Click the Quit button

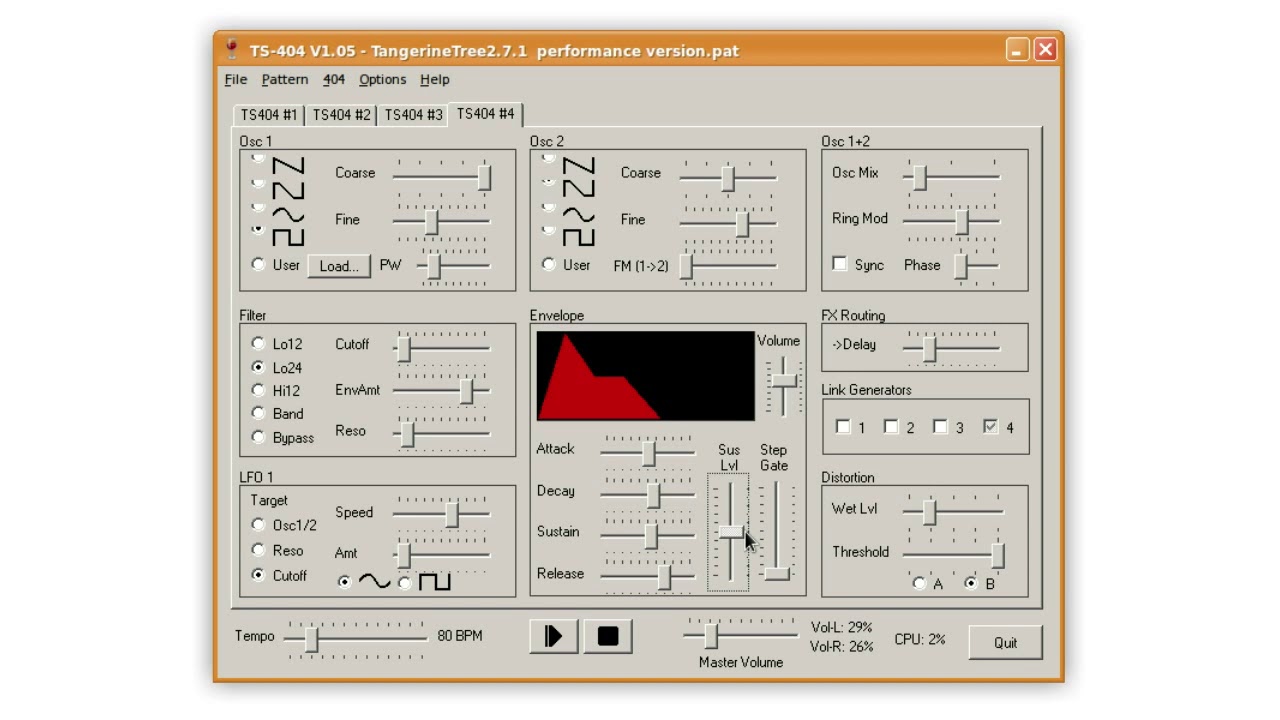point(1006,642)
